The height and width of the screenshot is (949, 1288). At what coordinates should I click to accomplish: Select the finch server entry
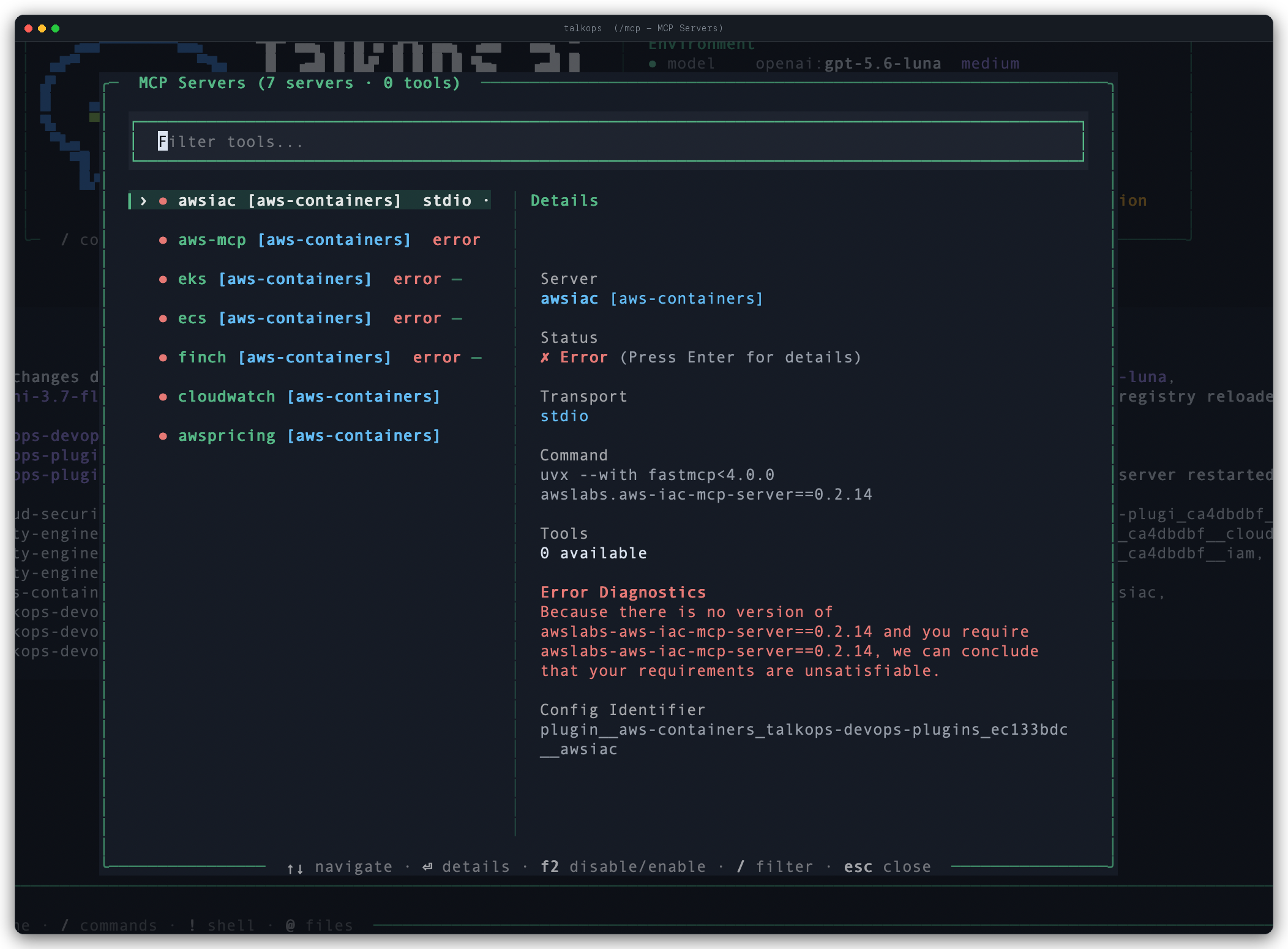(310, 357)
